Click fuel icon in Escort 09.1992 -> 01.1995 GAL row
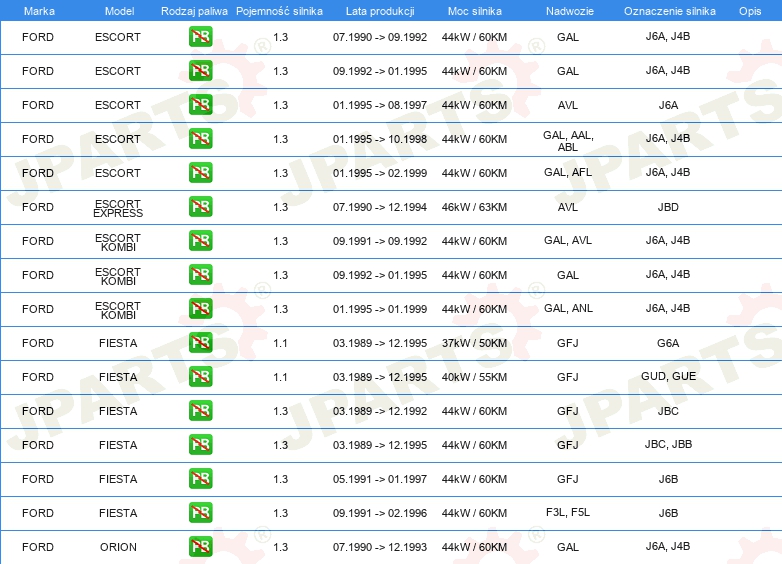Image resolution: width=782 pixels, height=564 pixels. pos(200,71)
